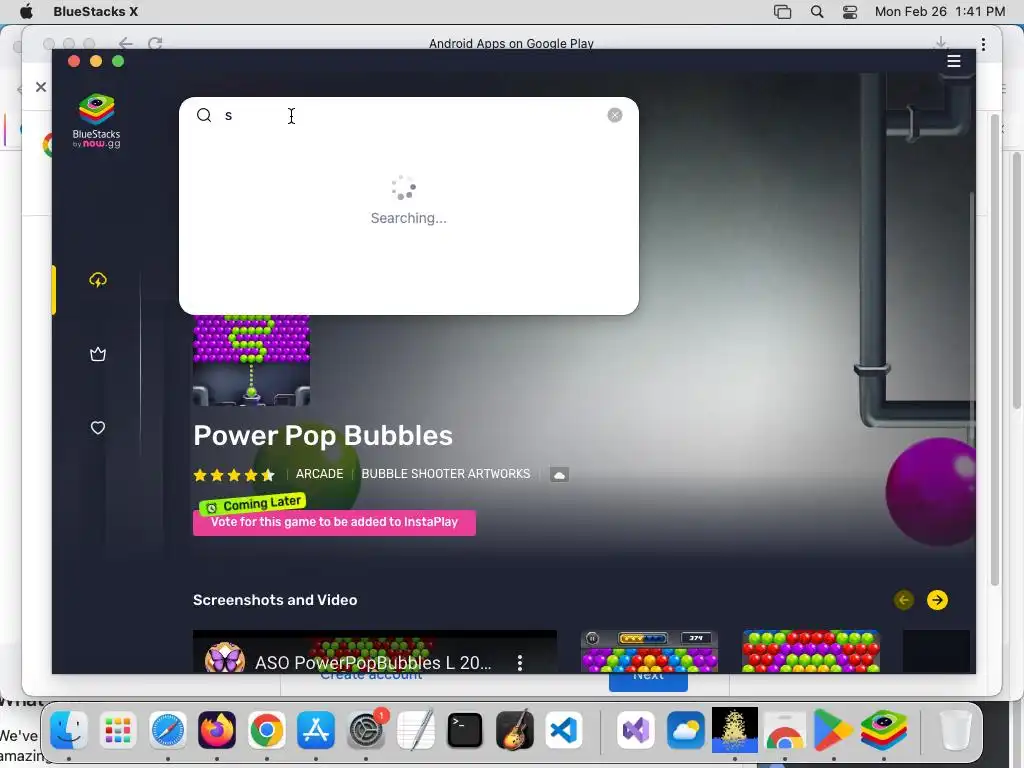Focus the search input containing 's'

(x=411, y=116)
